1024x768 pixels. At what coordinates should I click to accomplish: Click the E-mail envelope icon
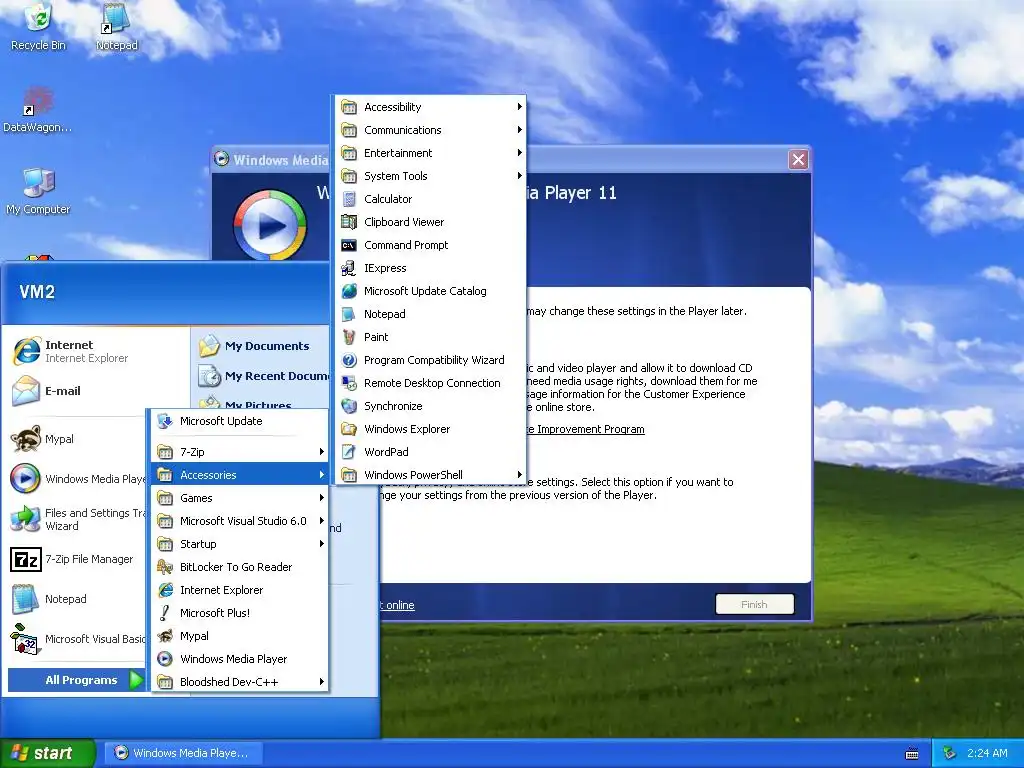[26, 391]
